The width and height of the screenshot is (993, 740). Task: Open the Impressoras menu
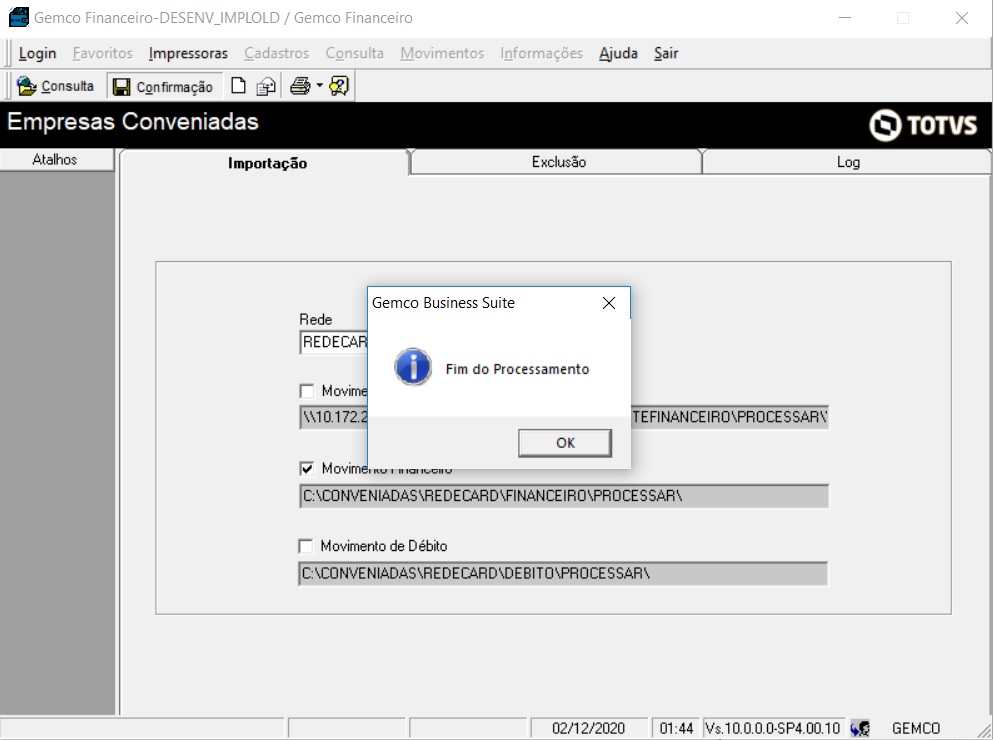[x=188, y=53]
